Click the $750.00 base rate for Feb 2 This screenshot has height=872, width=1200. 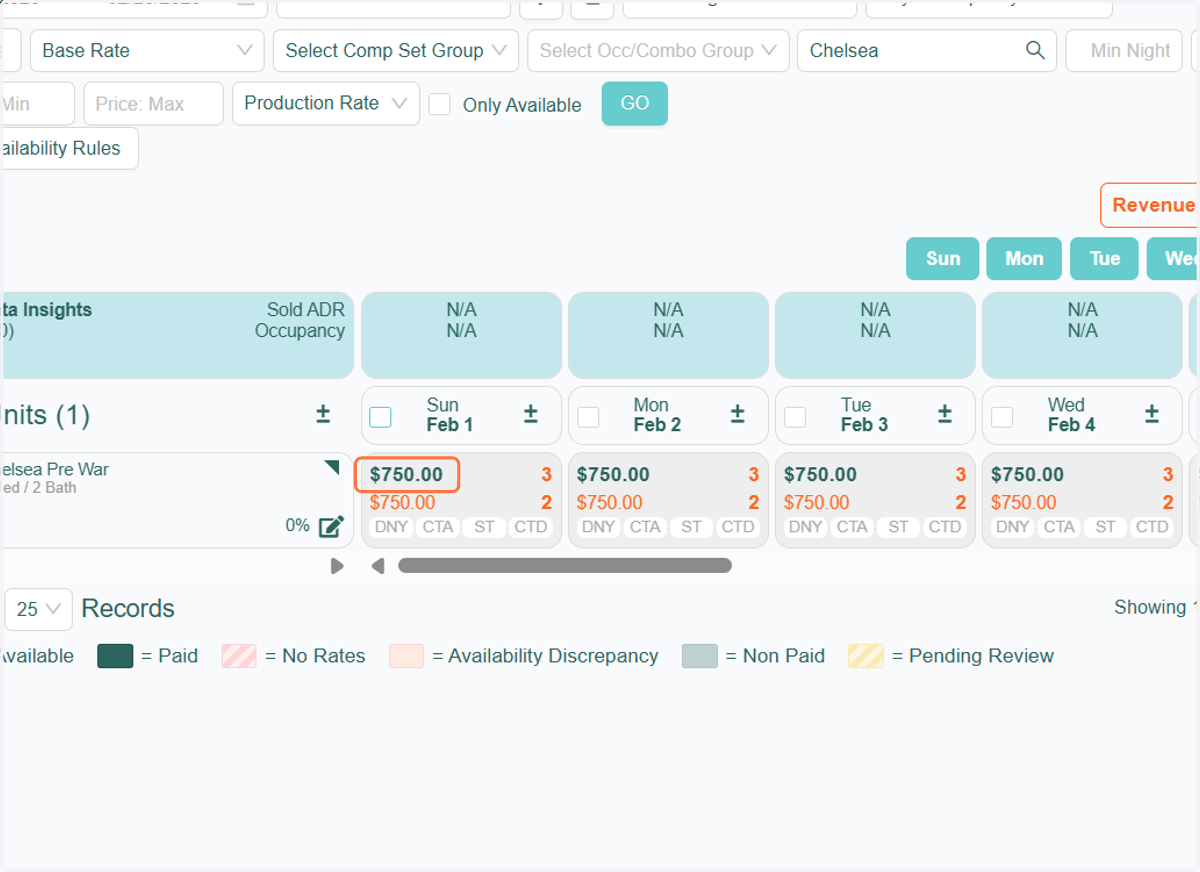point(613,474)
